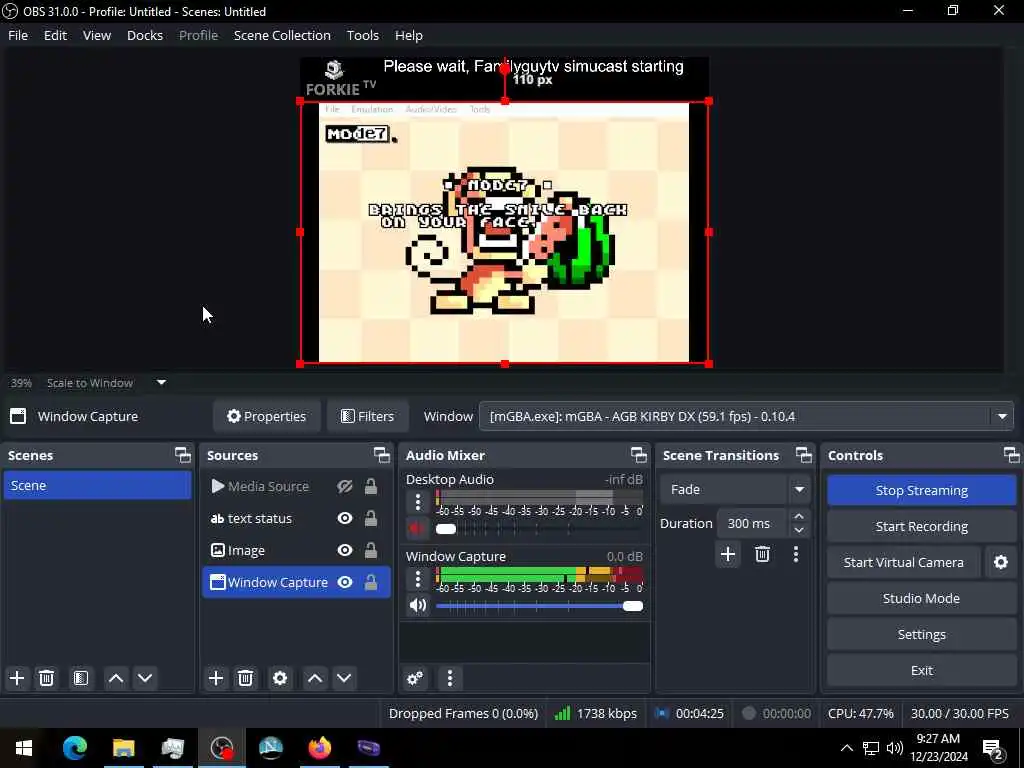Remove selected source with trash icon
The height and width of the screenshot is (768, 1024).
tap(245, 678)
